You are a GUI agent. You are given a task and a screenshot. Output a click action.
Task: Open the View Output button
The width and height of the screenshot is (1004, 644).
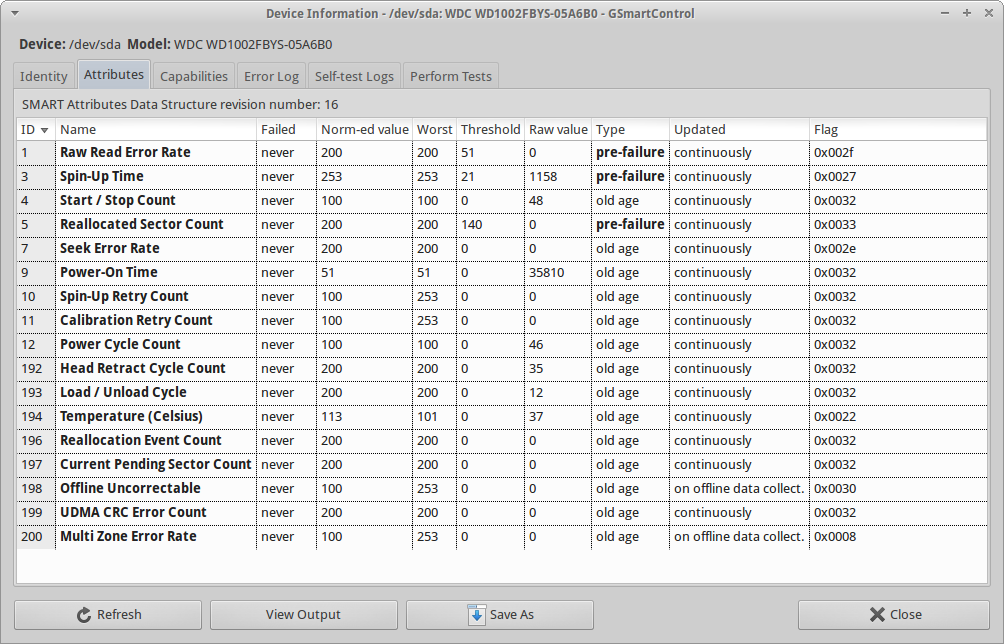pyautogui.click(x=304, y=615)
